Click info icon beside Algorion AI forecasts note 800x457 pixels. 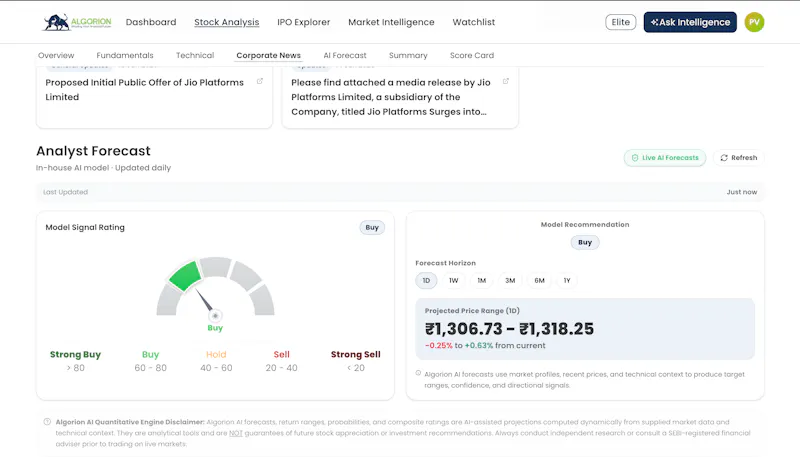[x=418, y=373]
